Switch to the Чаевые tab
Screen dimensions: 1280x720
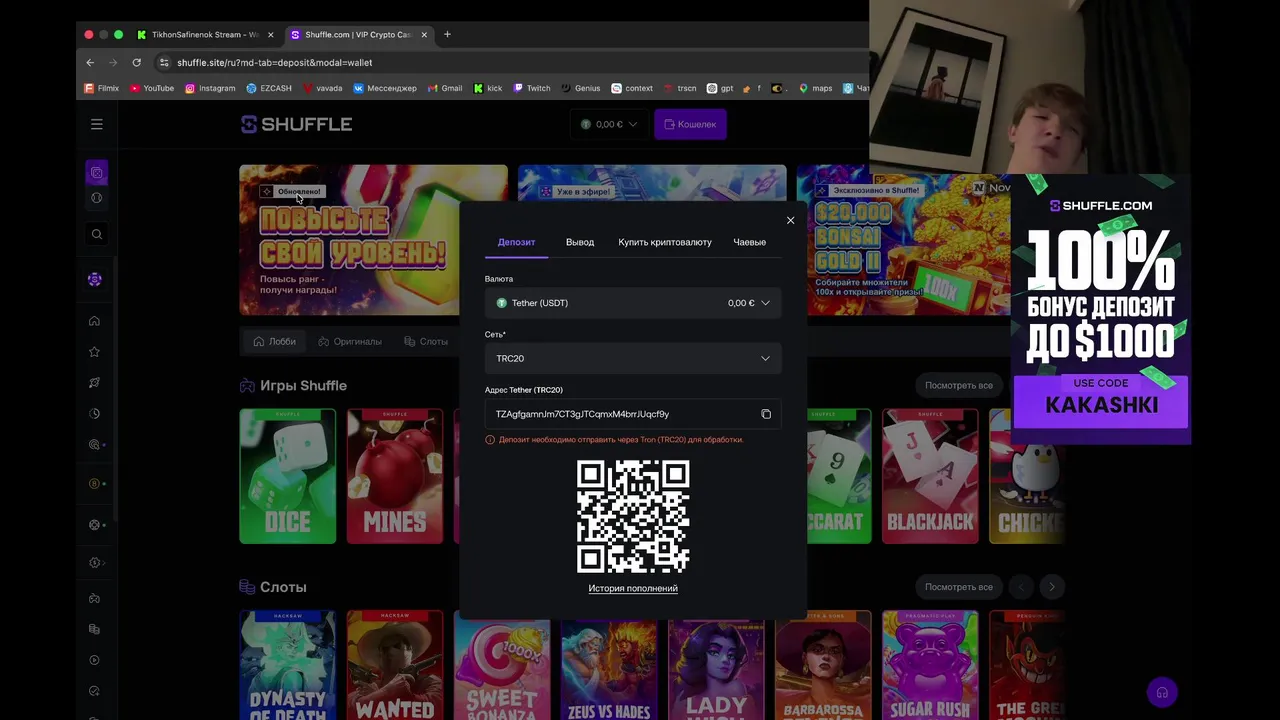750,242
